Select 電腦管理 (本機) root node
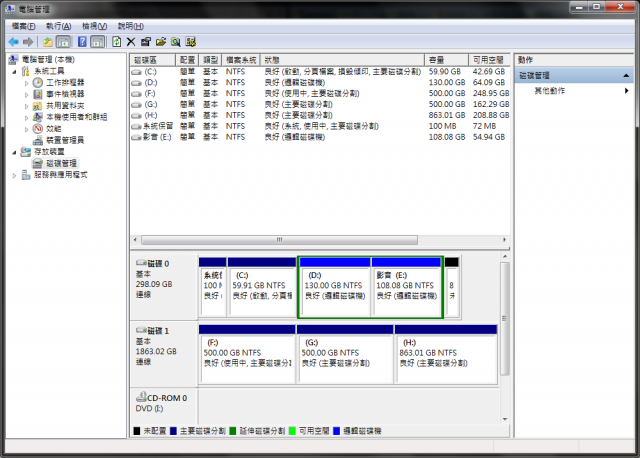Image resolution: width=640 pixels, height=458 pixels. (48, 60)
